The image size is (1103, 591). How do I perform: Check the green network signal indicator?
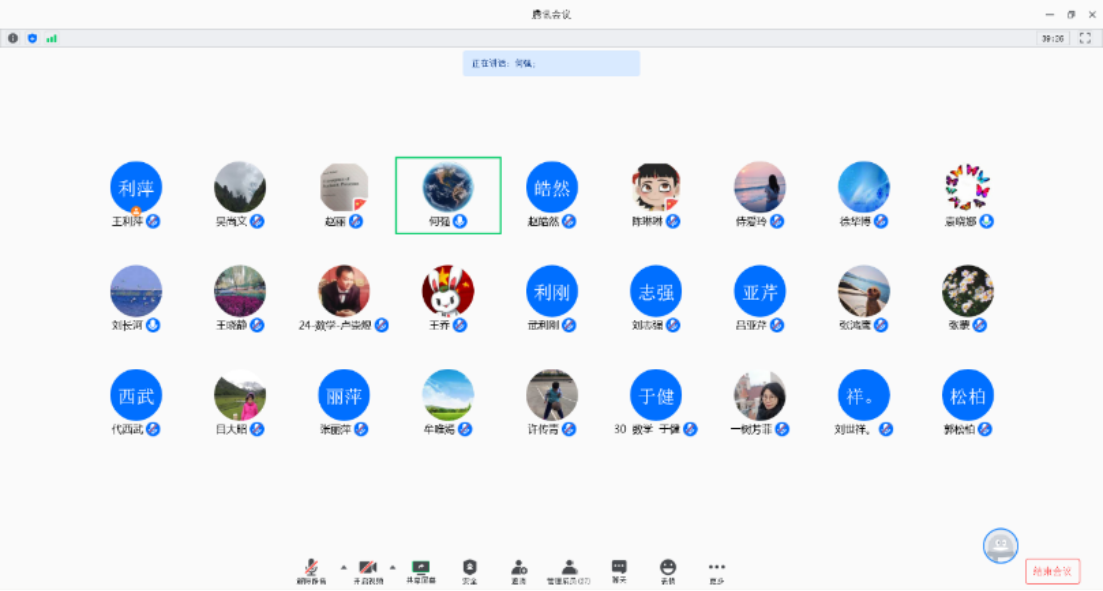(51, 38)
